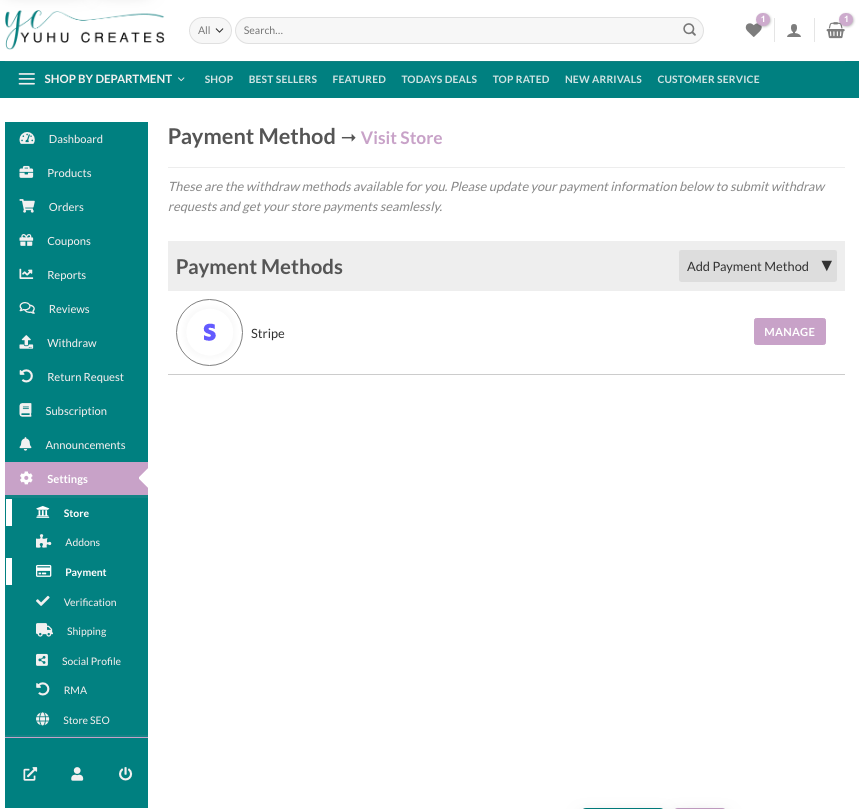Screen dimensions: 859x809
Task: Expand Shop By Department menu
Action: tap(114, 79)
